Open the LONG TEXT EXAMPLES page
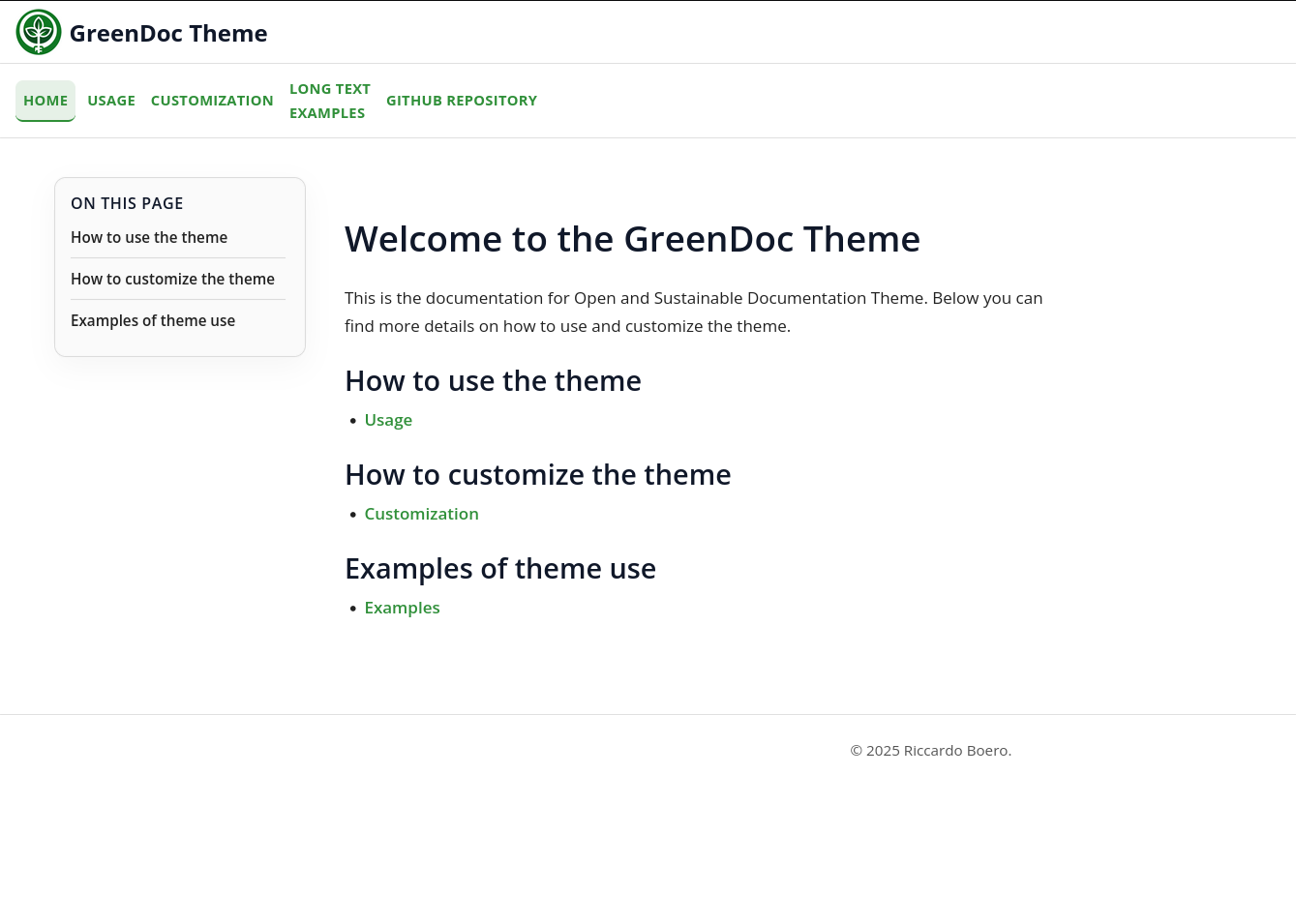 pos(330,100)
